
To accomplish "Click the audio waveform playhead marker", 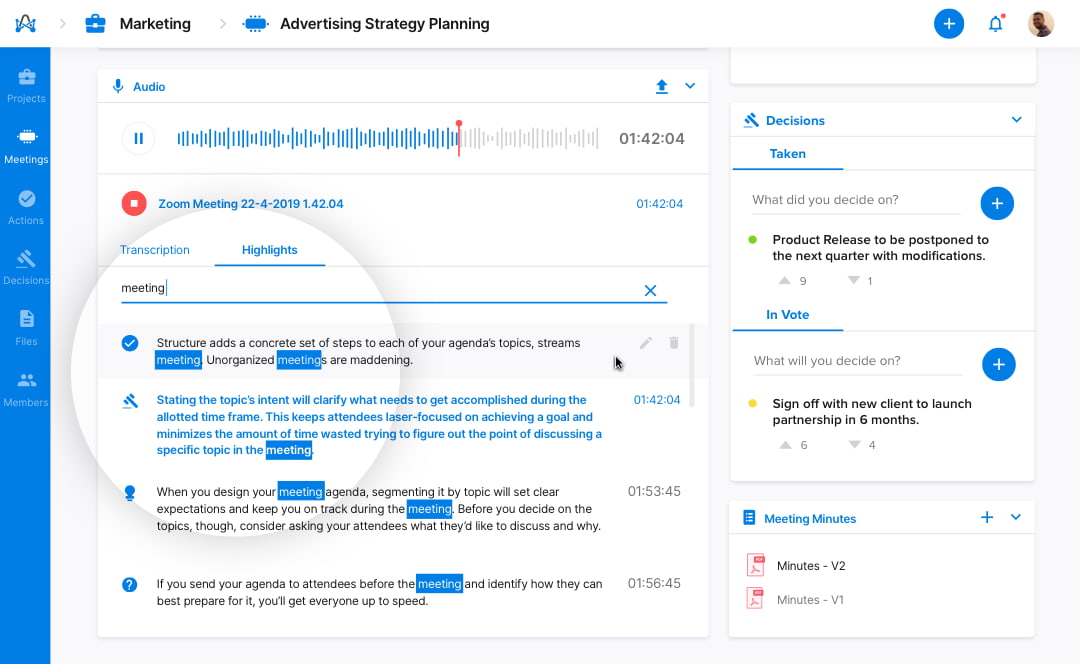I will tap(459, 138).
